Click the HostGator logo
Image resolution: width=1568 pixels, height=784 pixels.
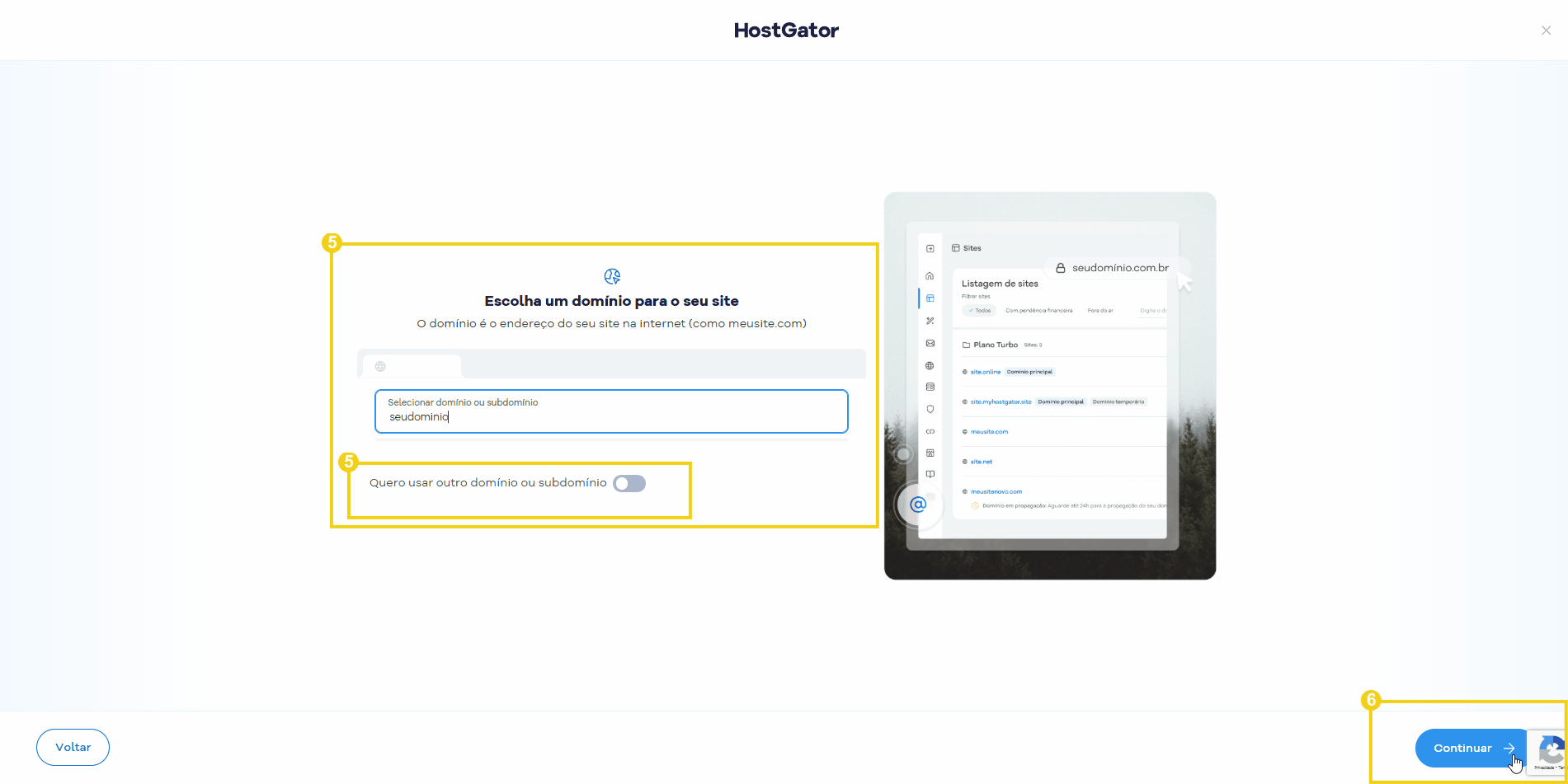point(786,31)
